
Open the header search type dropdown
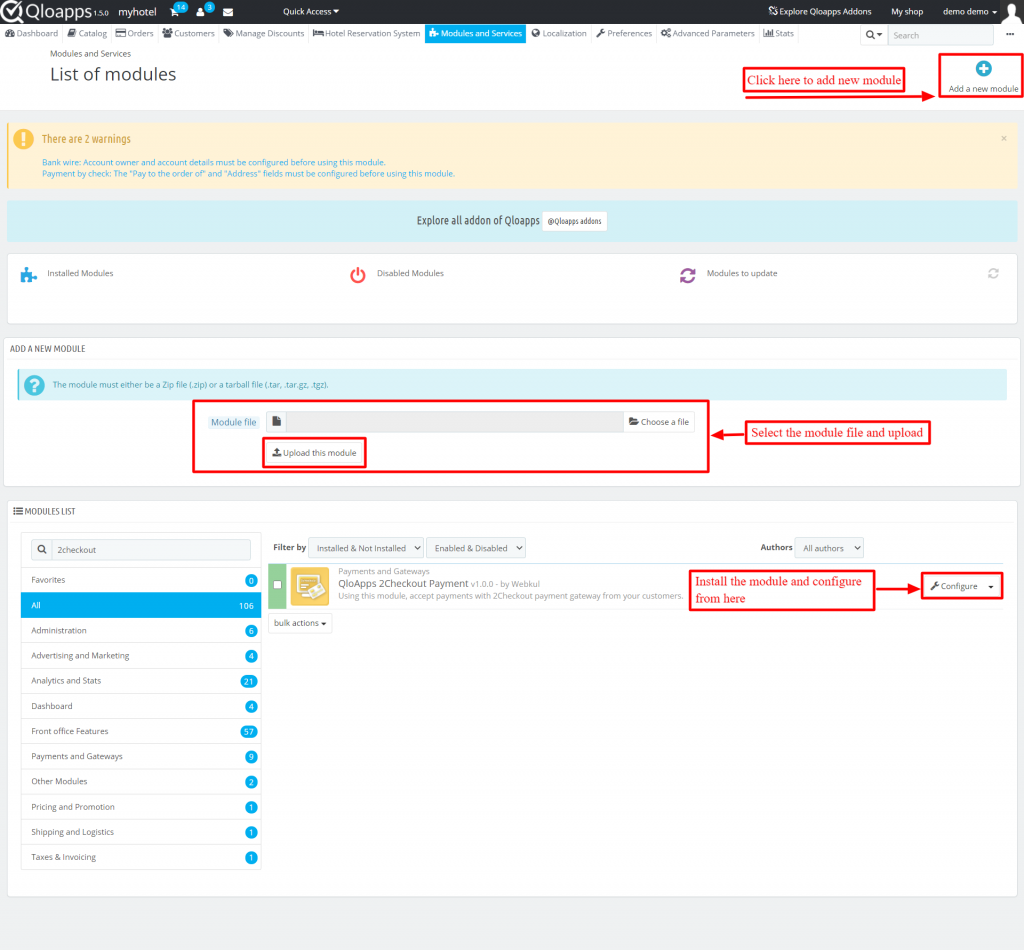click(x=874, y=35)
